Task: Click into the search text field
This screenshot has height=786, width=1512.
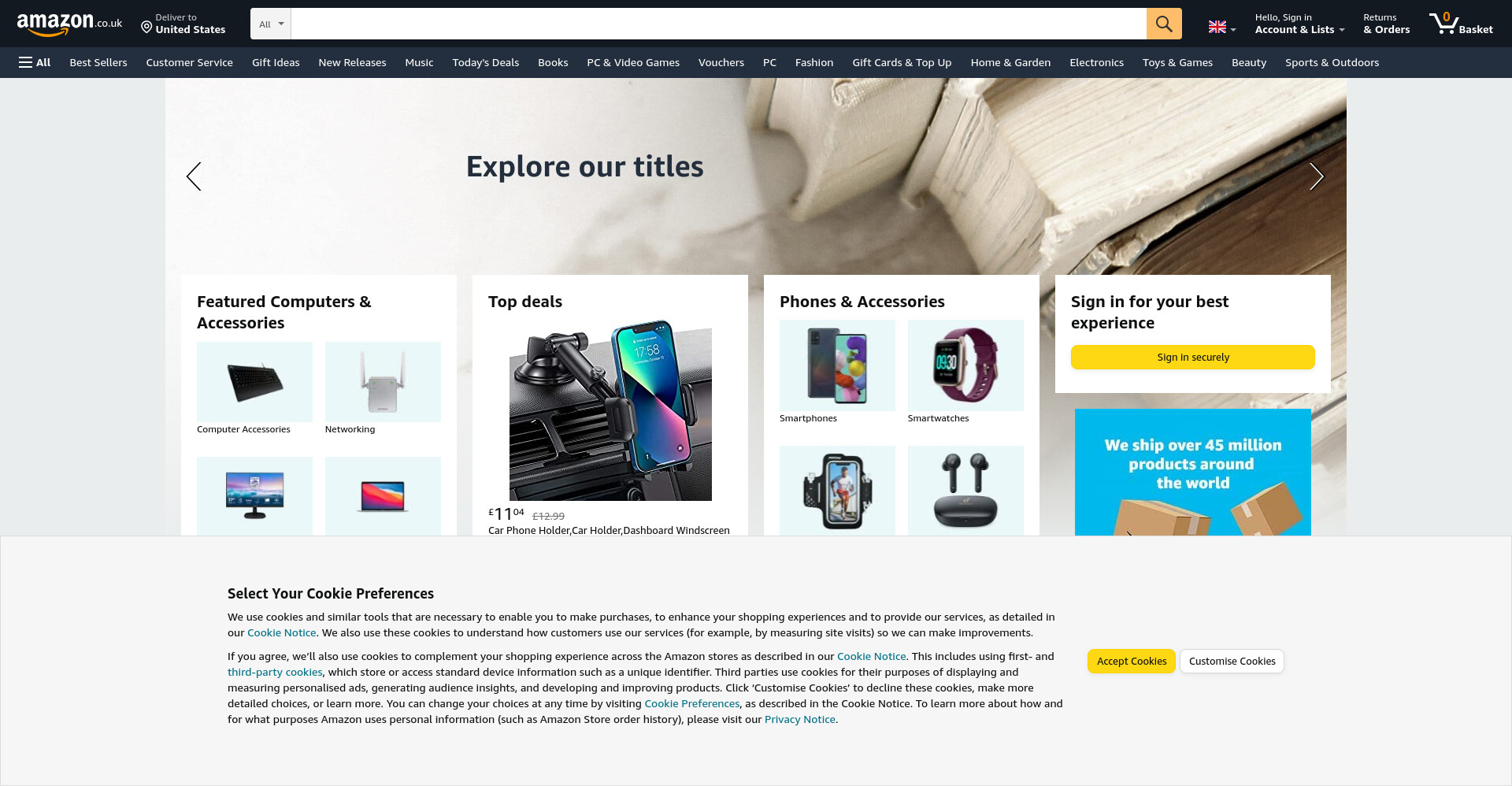Action: 718,24
